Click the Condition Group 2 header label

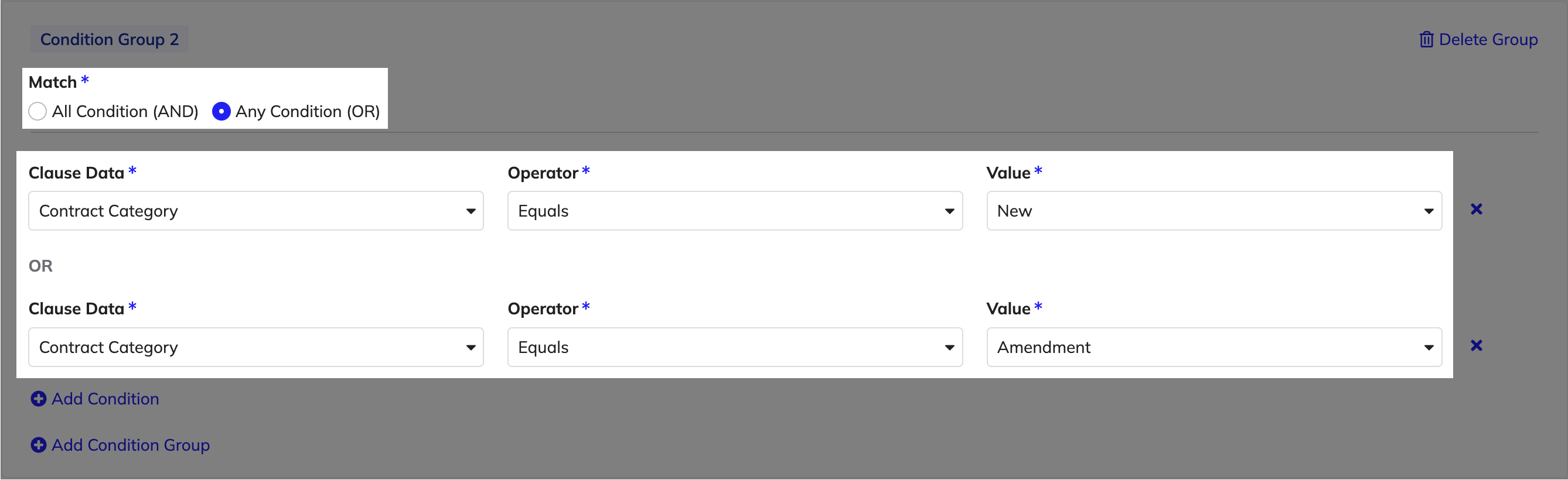(110, 39)
